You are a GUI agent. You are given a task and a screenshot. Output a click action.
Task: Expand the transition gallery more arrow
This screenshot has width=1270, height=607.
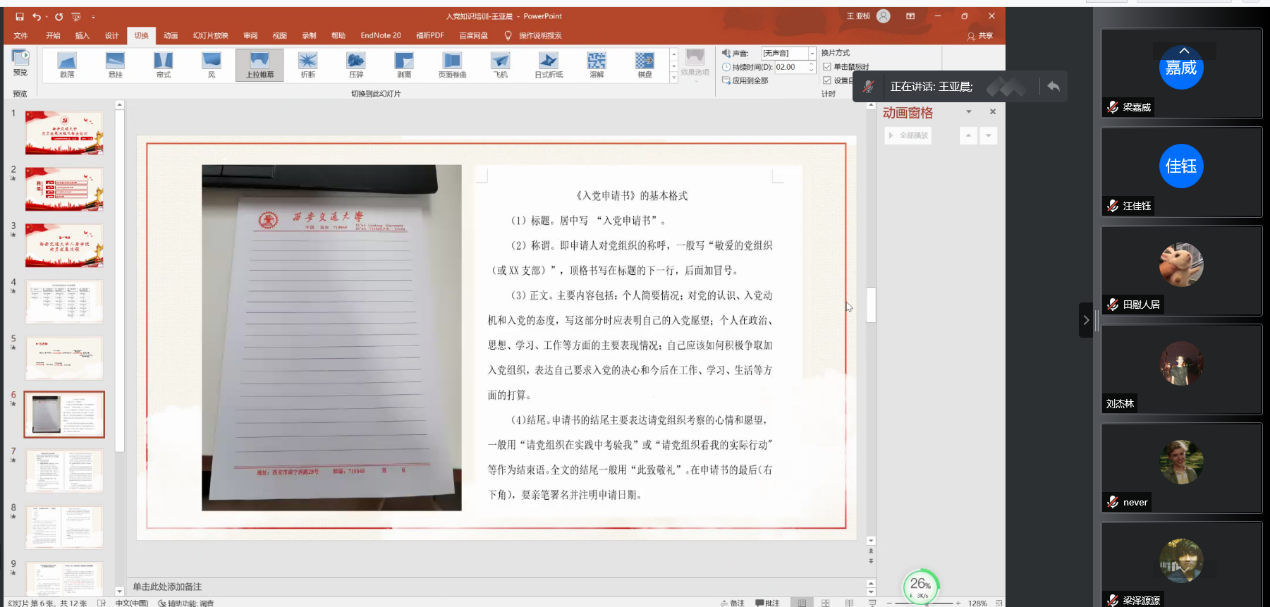point(674,77)
